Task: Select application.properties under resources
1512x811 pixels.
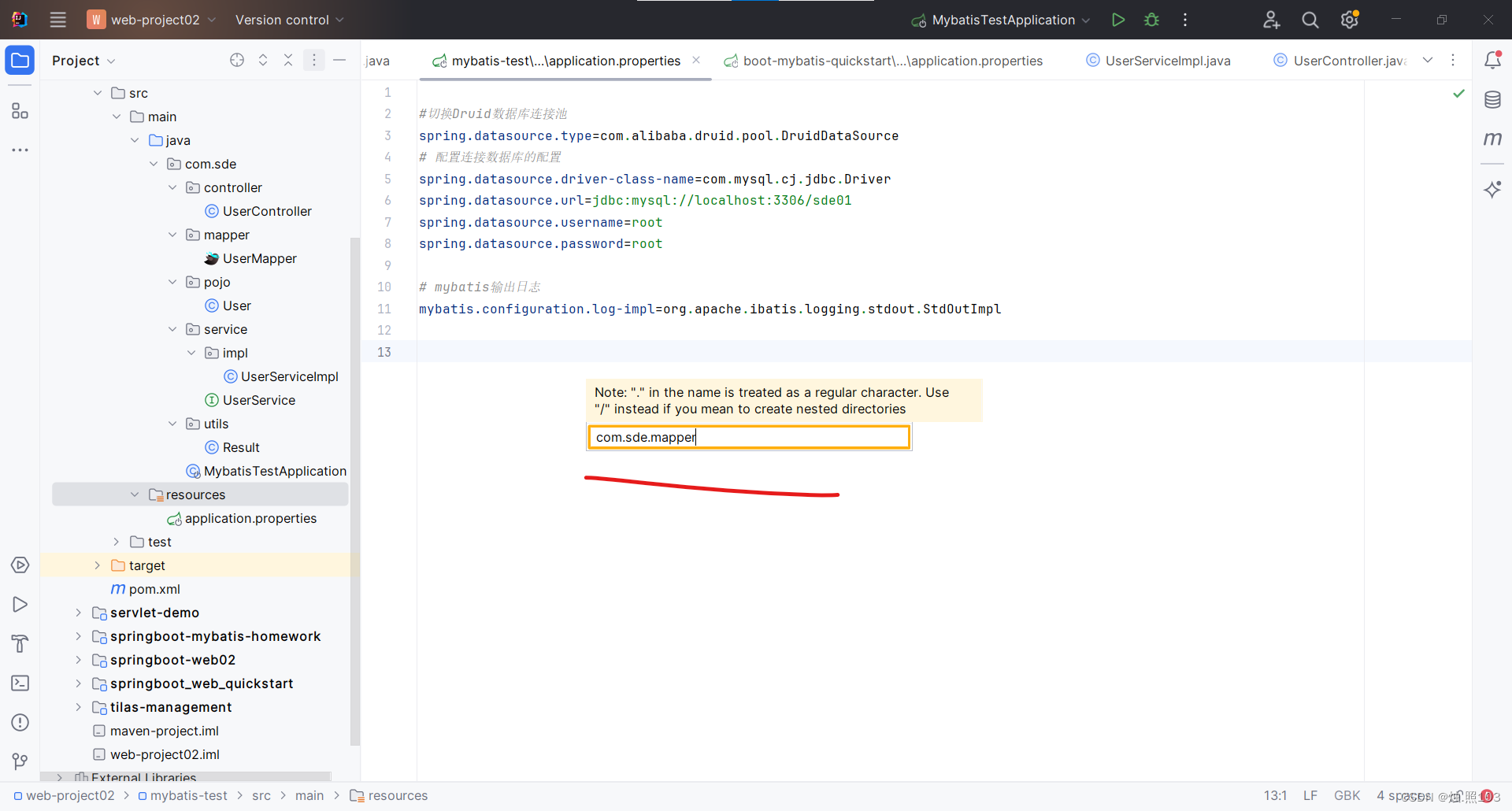Action: [242, 518]
